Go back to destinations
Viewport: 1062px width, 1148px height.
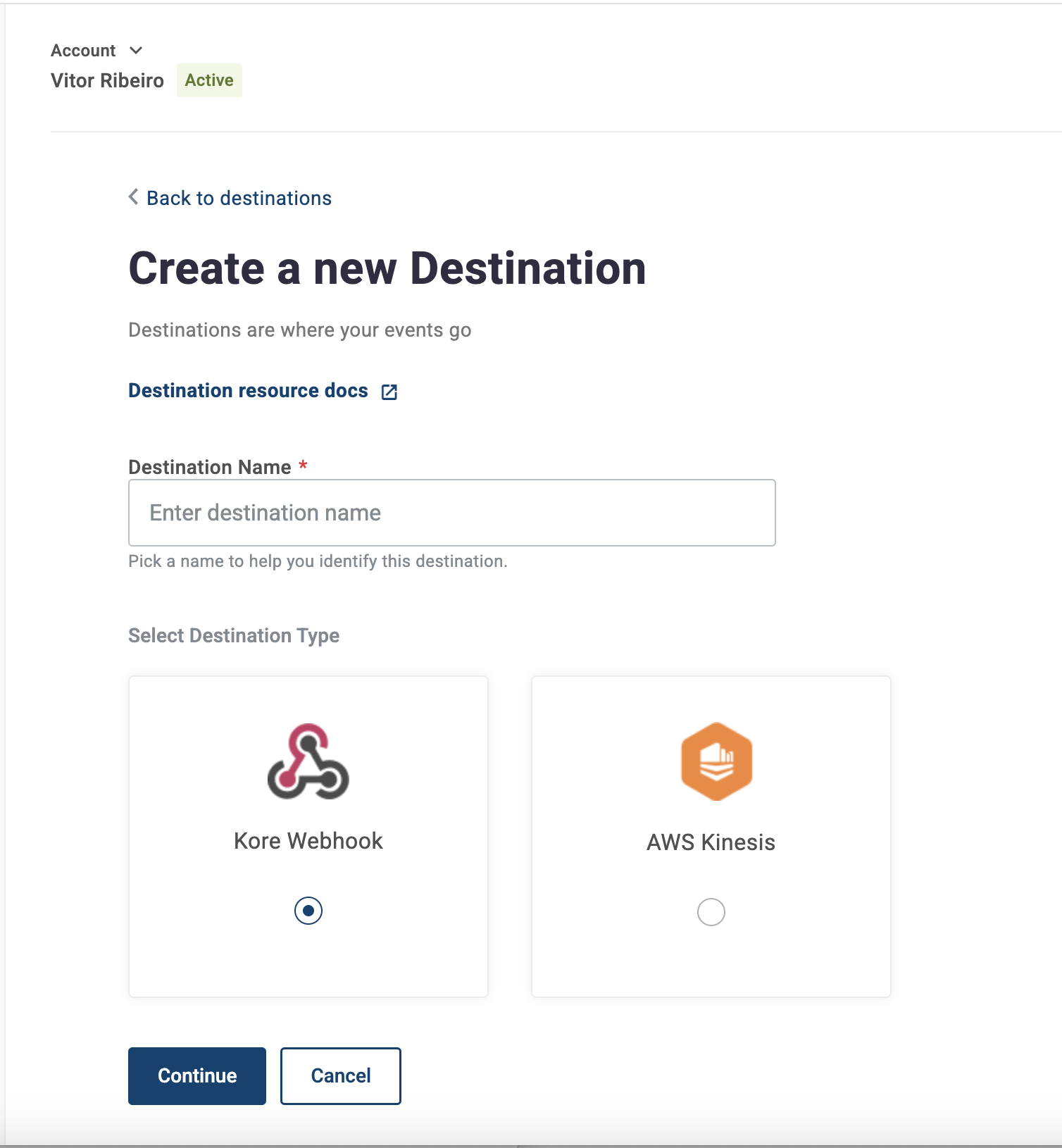[x=239, y=199]
